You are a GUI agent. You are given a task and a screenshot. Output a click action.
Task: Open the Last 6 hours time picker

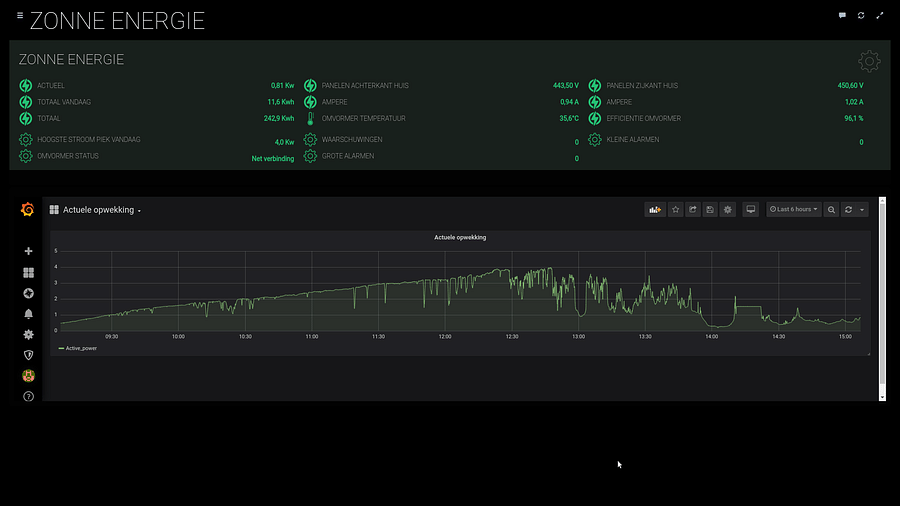794,210
